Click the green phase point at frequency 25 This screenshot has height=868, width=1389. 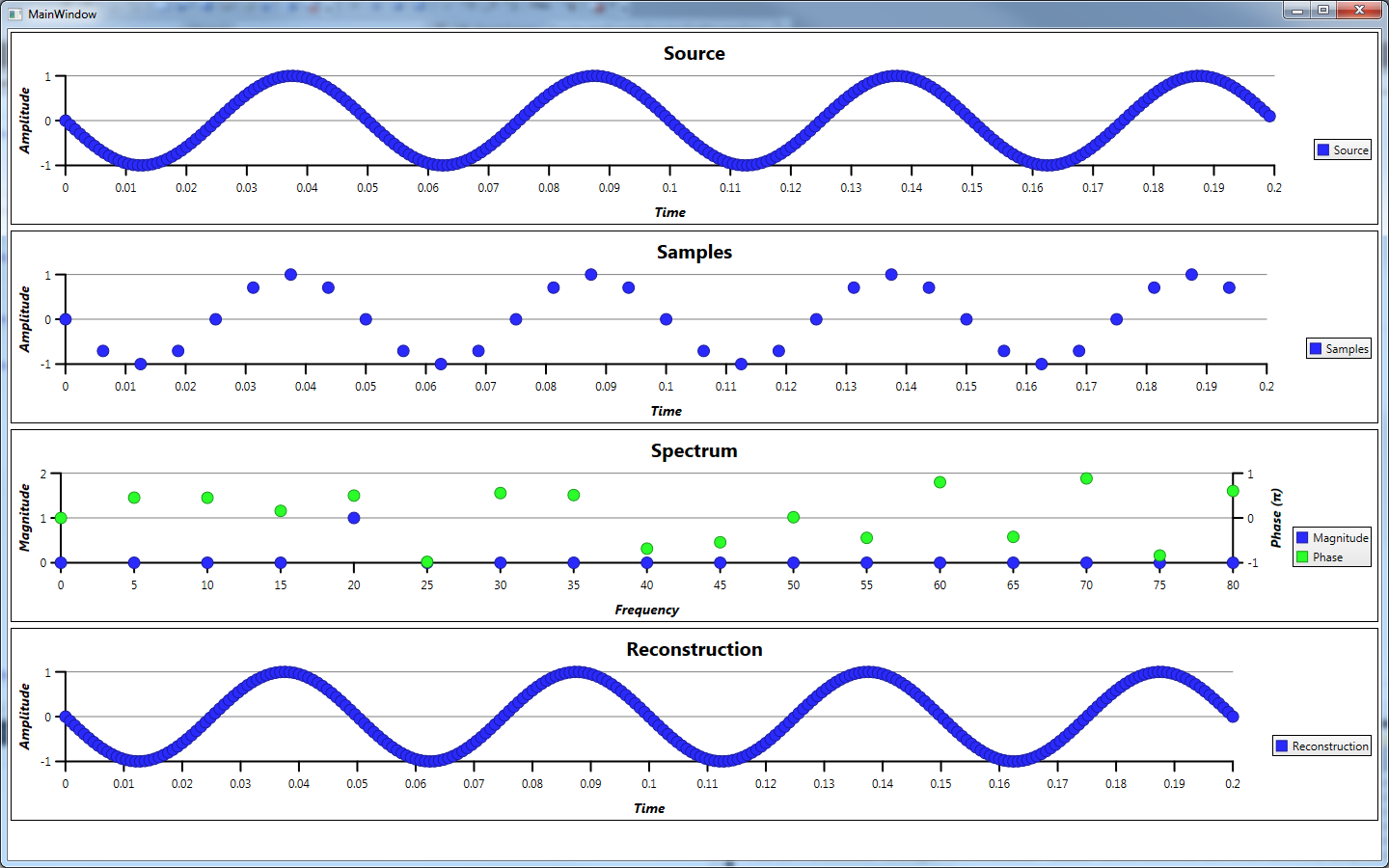click(x=427, y=562)
